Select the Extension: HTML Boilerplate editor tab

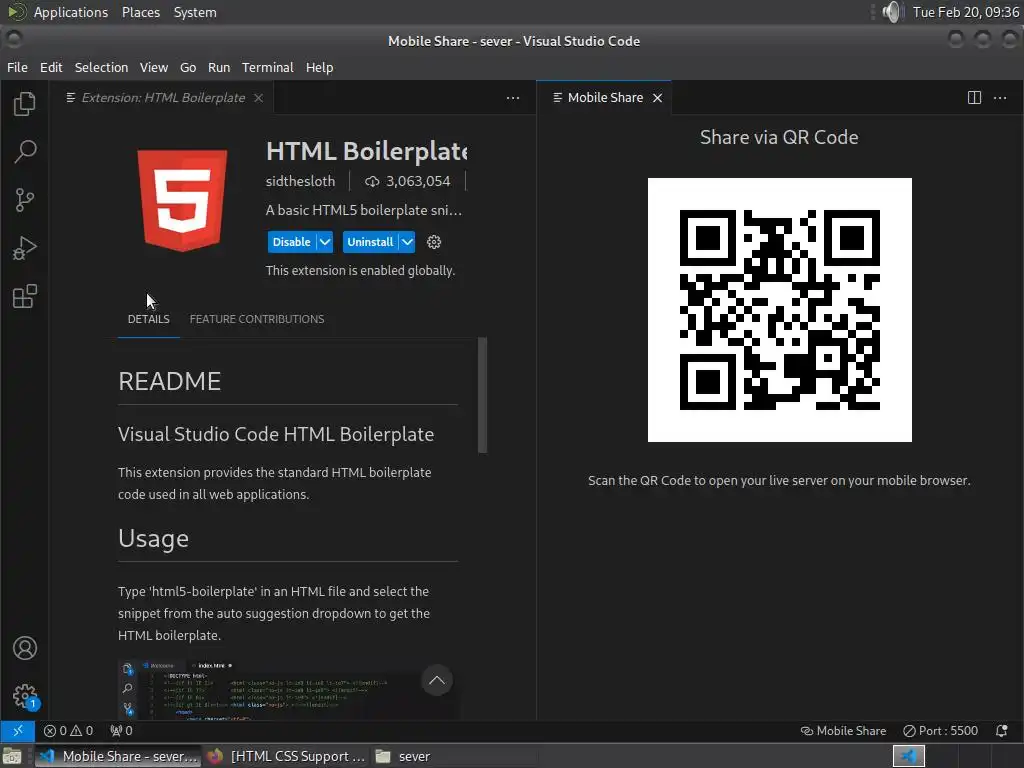point(163,97)
